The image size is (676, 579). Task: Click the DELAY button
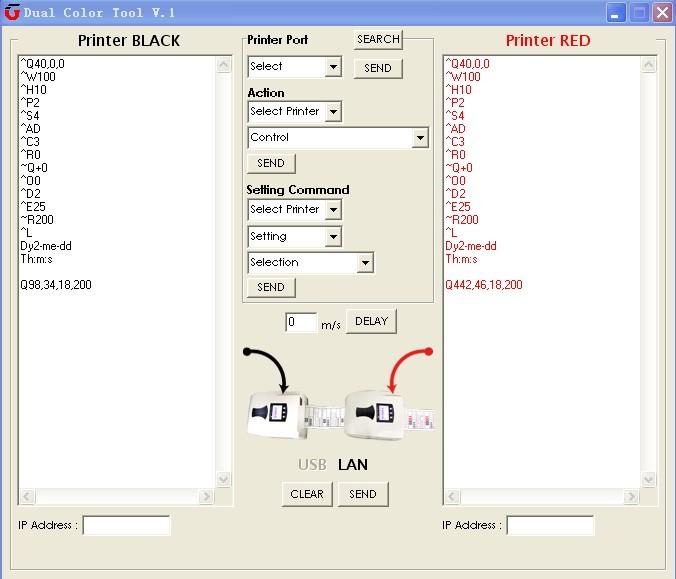[371, 322]
